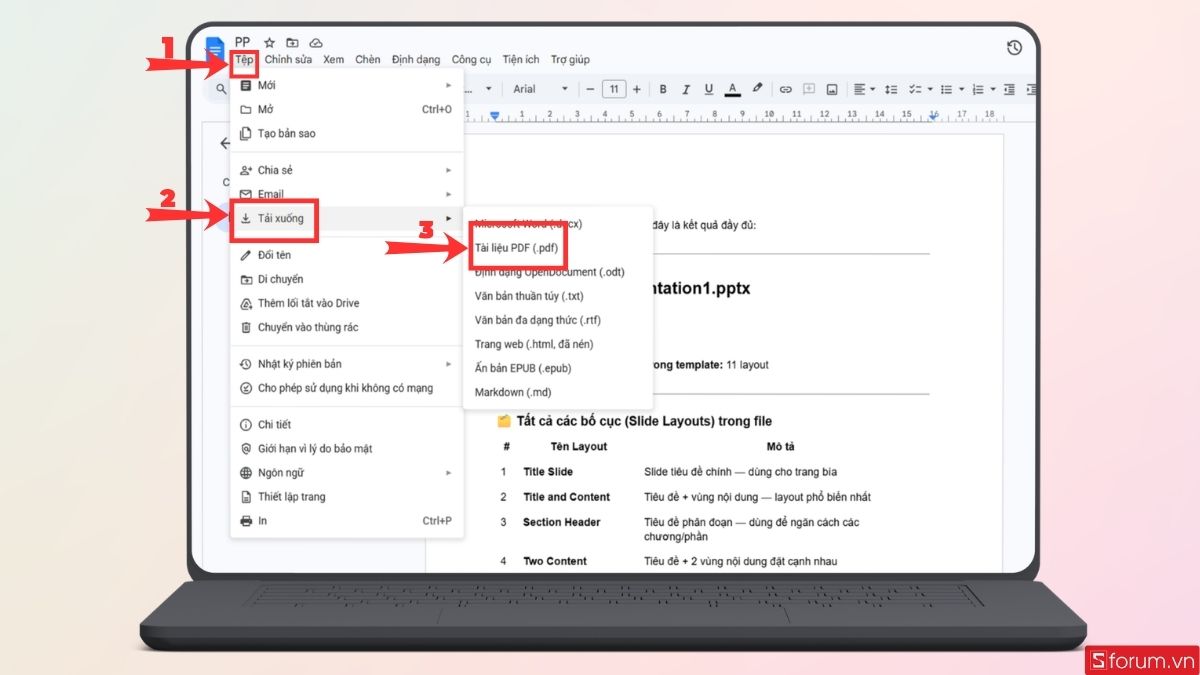Choose Tạo bản sao from the menu
Image resolution: width=1200 pixels, height=675 pixels.
click(x=288, y=134)
